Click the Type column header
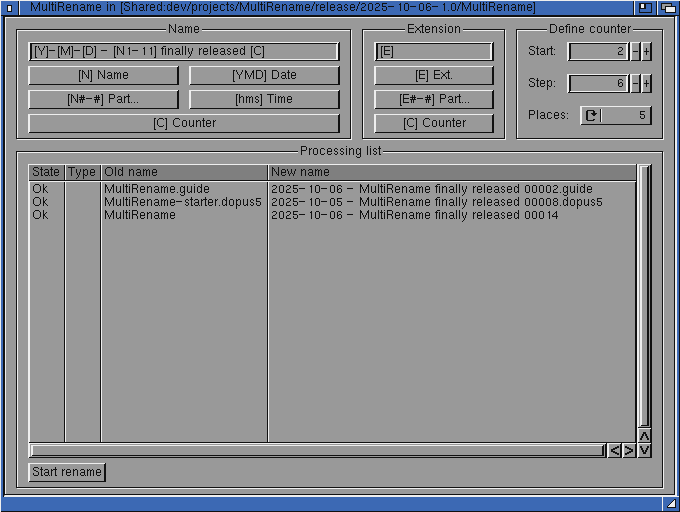This screenshot has width=680, height=512. click(x=82, y=172)
